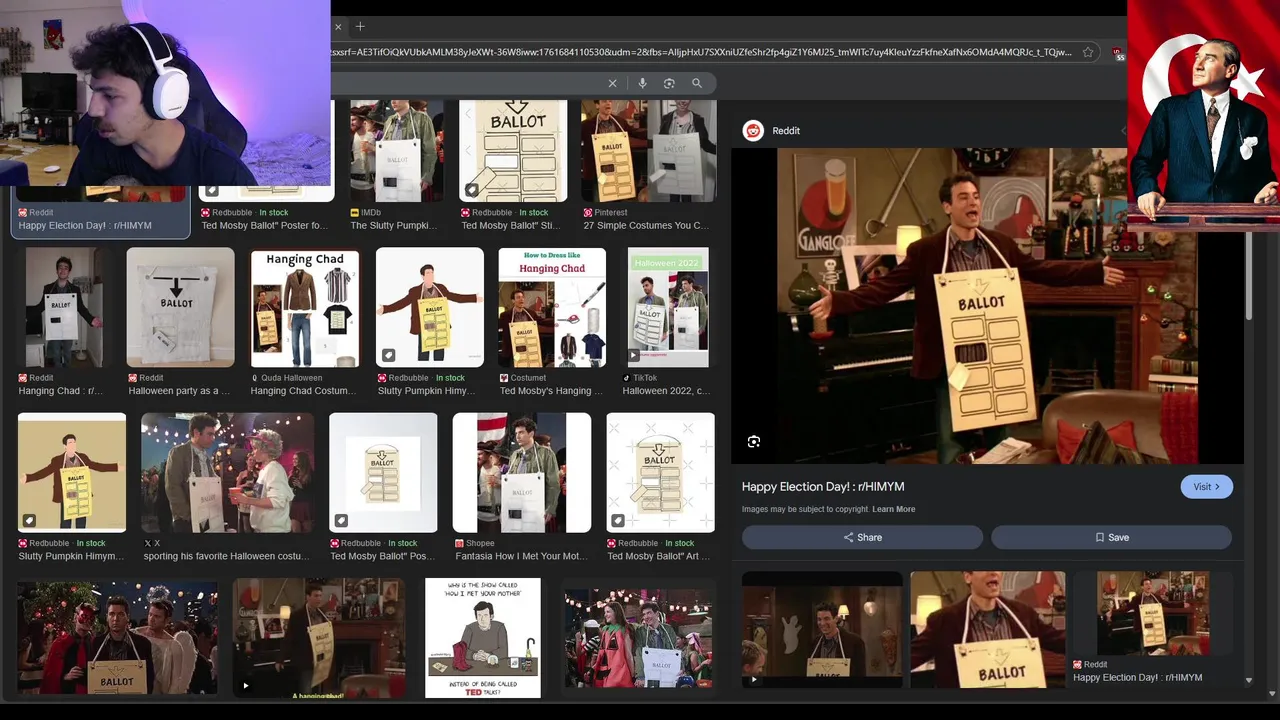Bookmark this page with the star icon

pos(1088,52)
